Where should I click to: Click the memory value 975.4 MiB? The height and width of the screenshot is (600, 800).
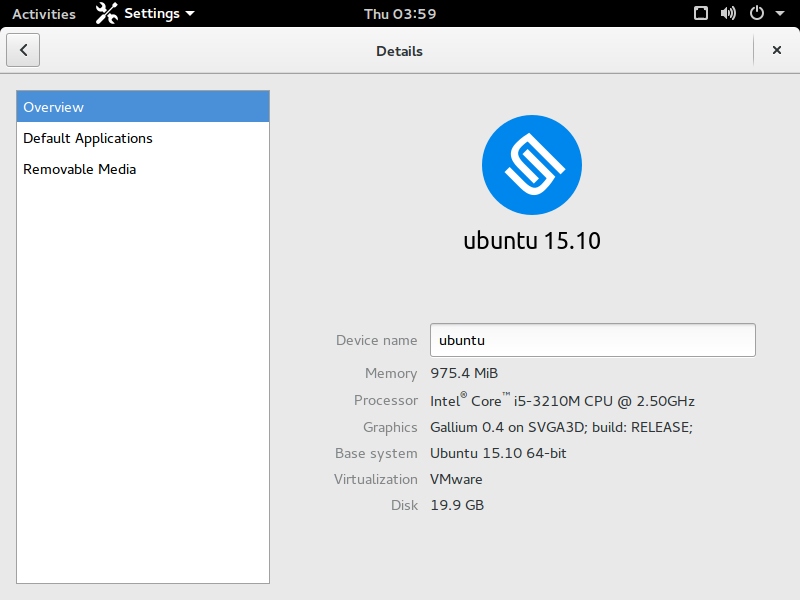coord(464,373)
